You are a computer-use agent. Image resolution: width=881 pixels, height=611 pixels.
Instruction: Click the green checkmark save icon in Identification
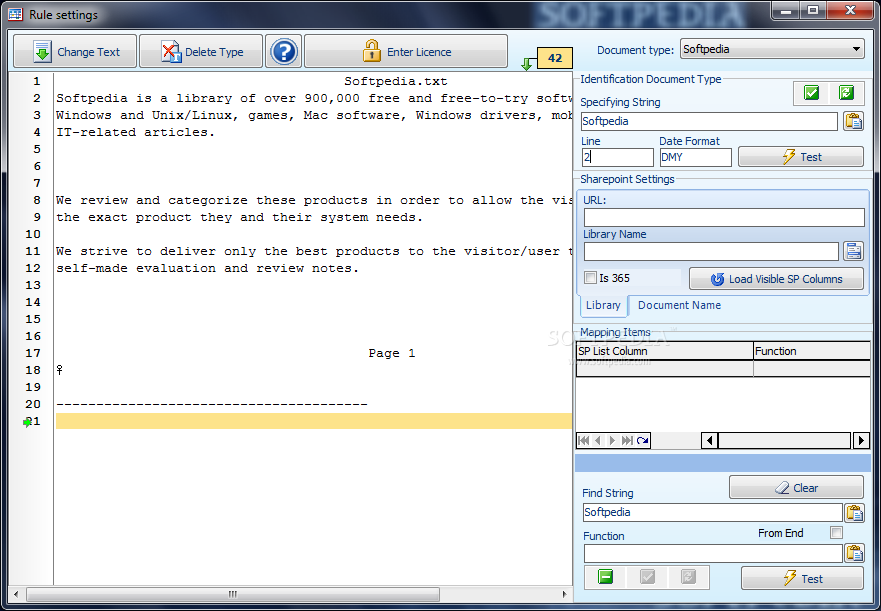811,93
